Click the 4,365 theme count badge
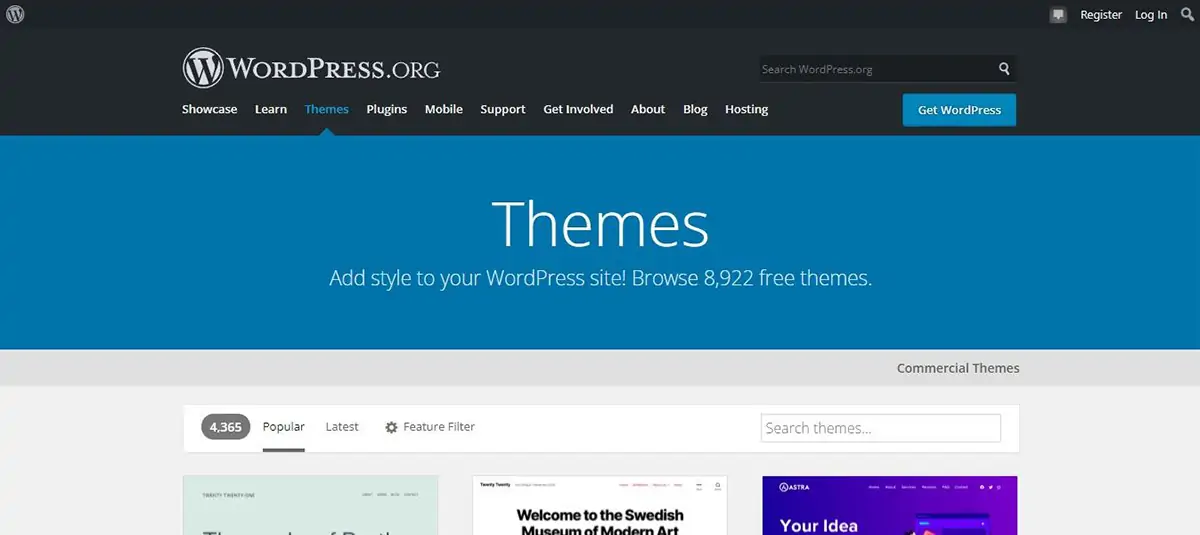Image resolution: width=1200 pixels, height=535 pixels. click(225, 427)
